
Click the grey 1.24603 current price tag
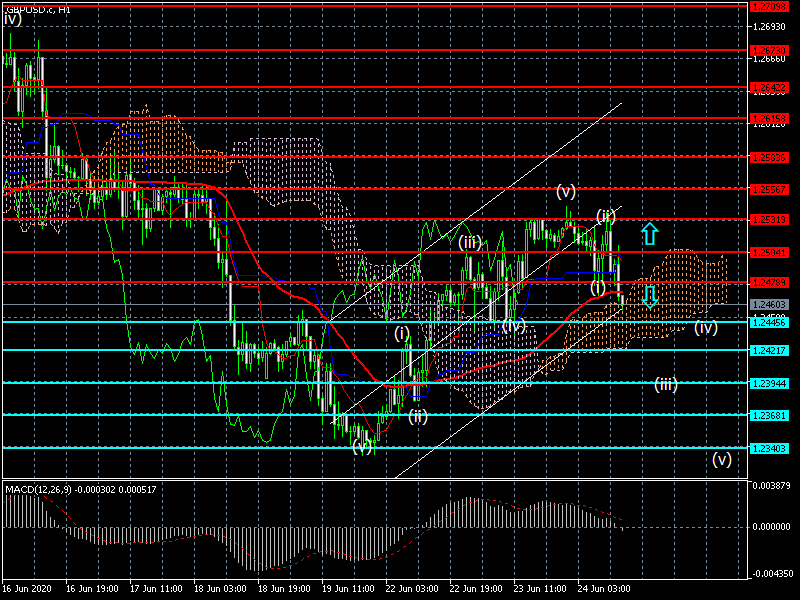pos(769,305)
